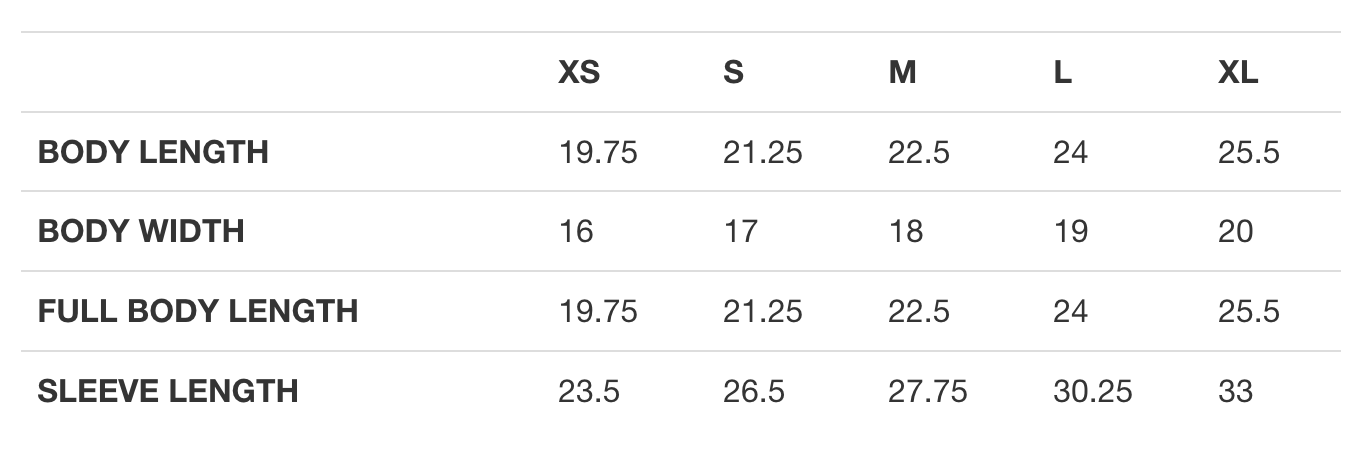Click Sleeve Length value 27.75
Screen dimensions: 1366x450
[x=928, y=390]
